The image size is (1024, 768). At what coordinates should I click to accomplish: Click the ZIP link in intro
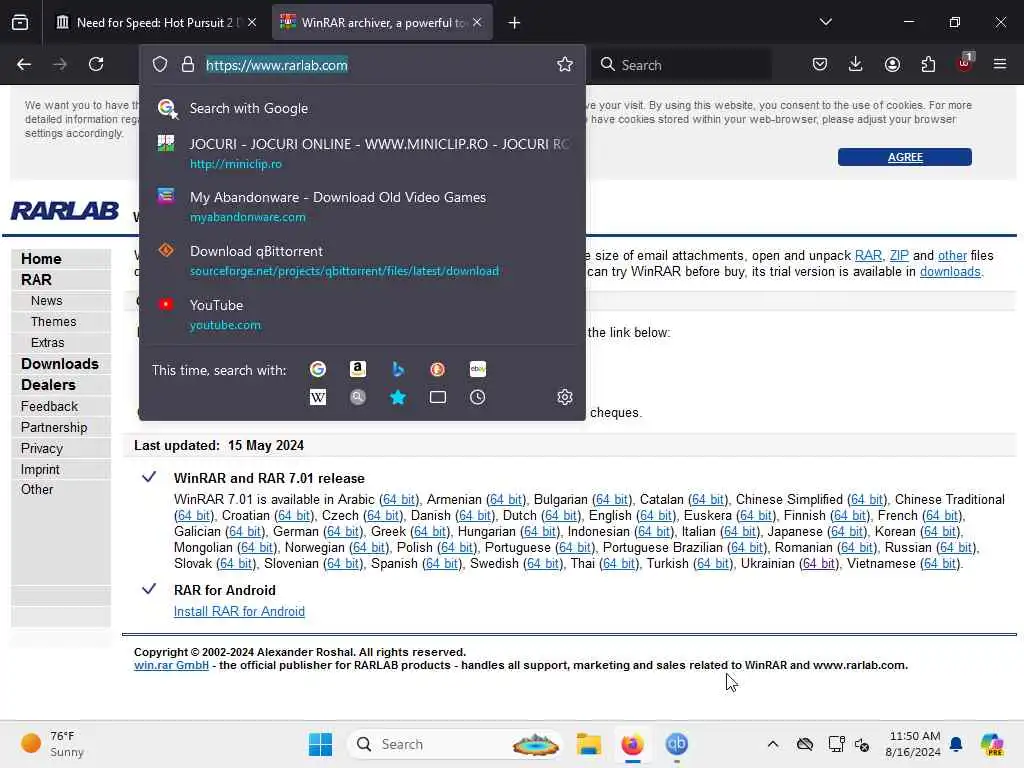(899, 255)
